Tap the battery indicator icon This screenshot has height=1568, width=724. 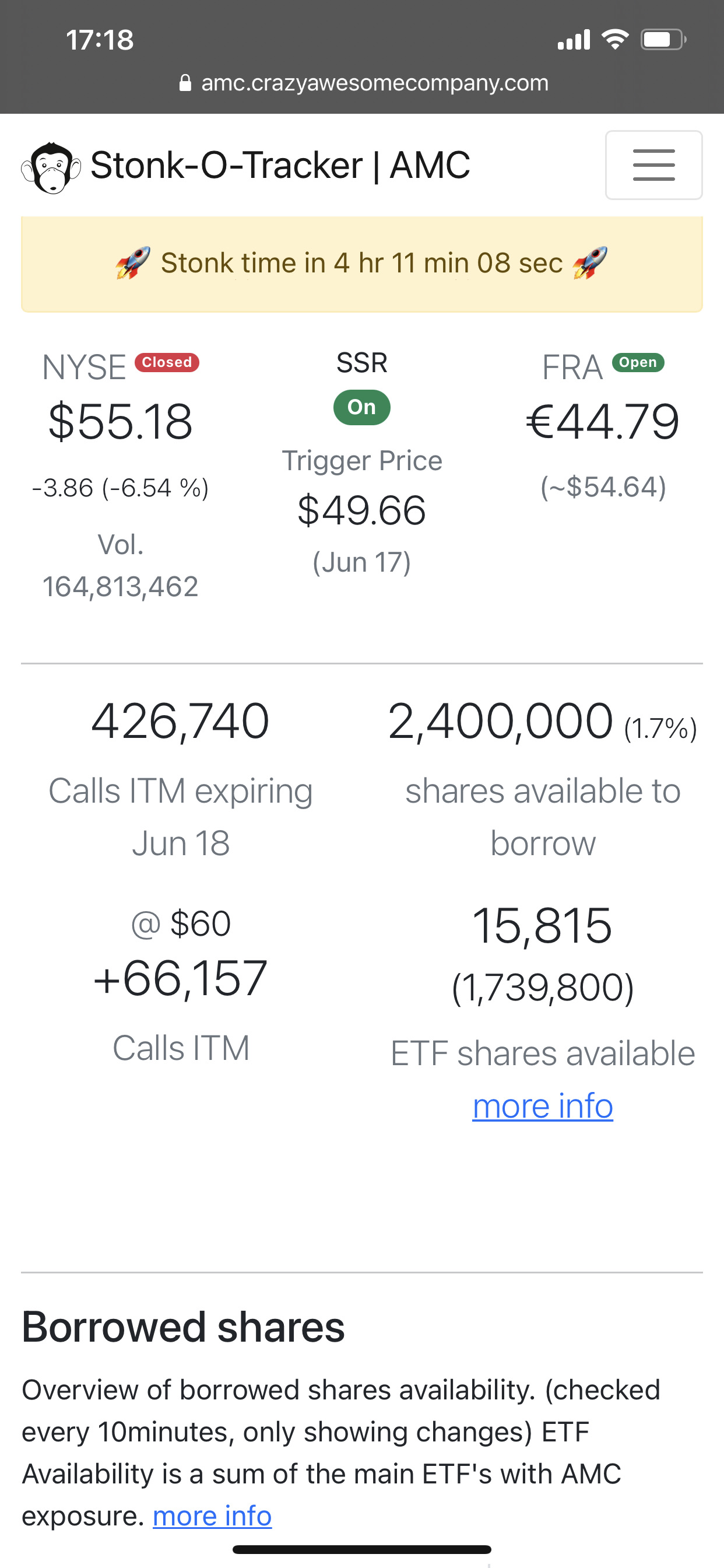(663, 40)
